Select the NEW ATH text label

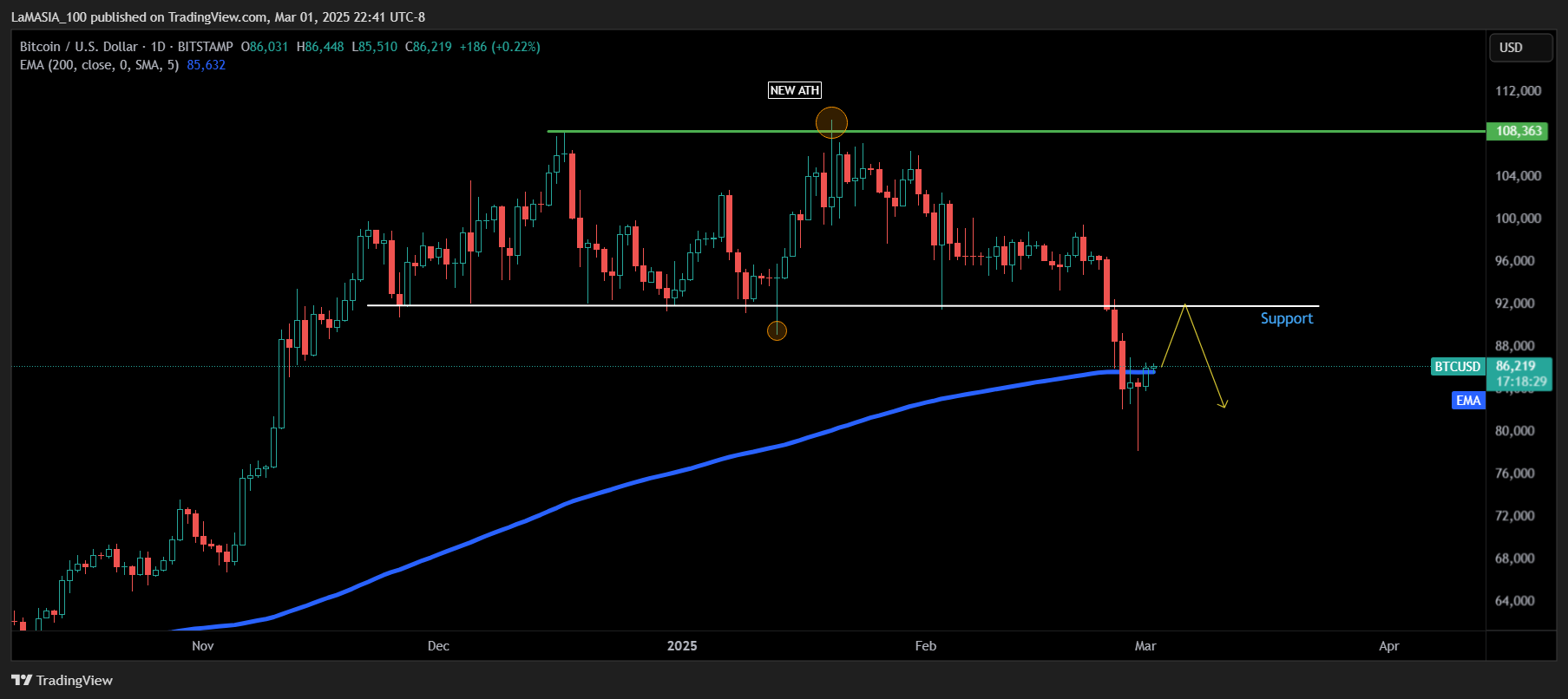(795, 90)
